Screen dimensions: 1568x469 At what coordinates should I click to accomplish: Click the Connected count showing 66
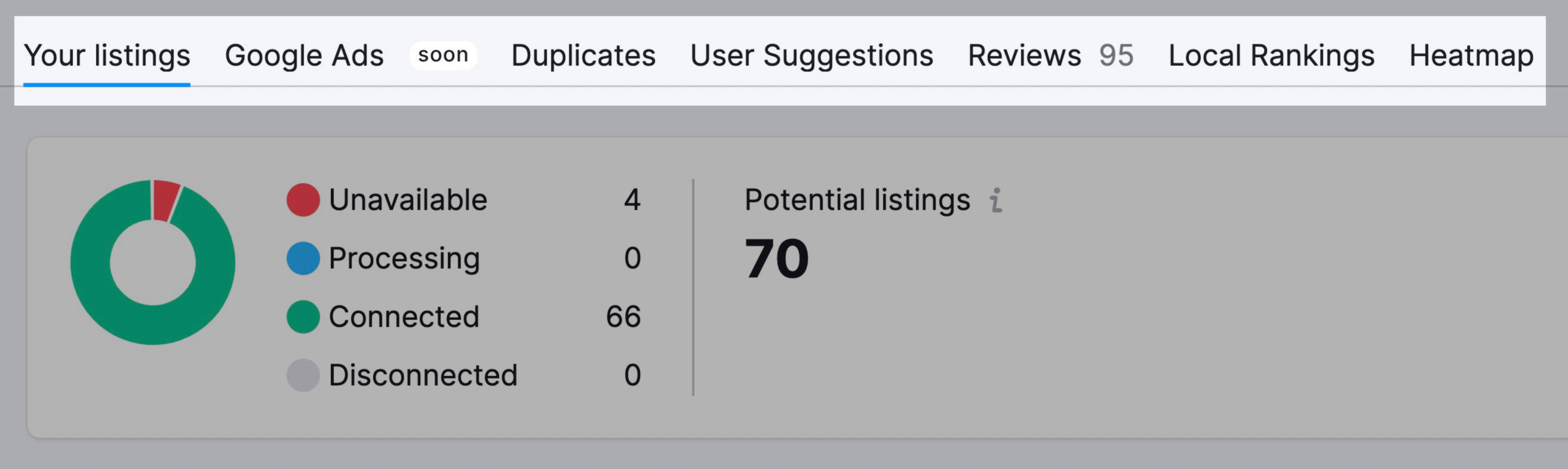tap(624, 316)
